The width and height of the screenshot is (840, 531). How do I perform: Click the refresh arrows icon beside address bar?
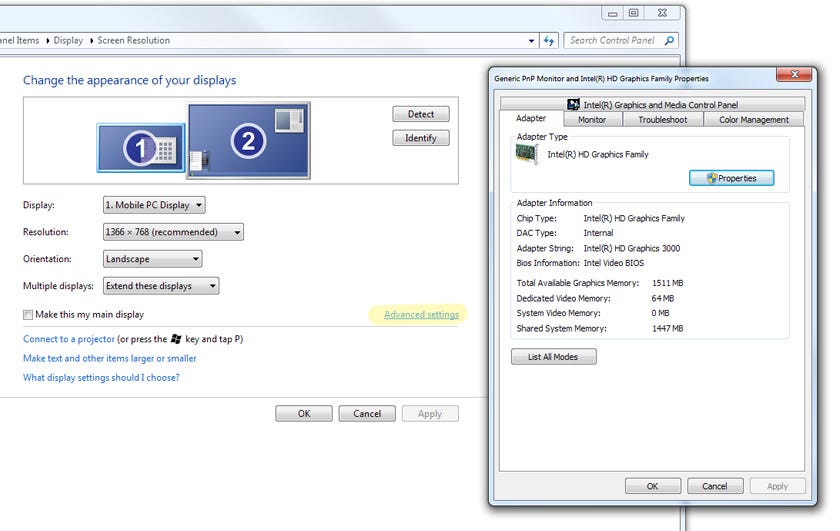coord(549,41)
